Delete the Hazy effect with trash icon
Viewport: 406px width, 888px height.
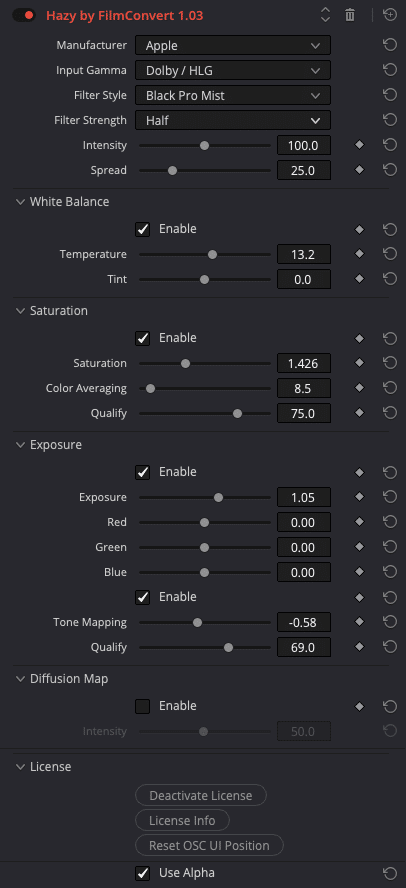(x=350, y=15)
